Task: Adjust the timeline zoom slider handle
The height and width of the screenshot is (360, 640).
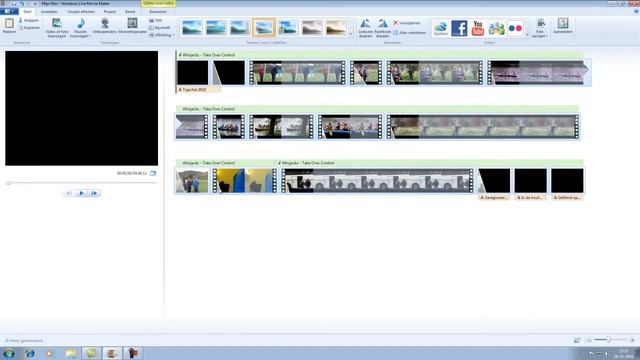Action: [x=609, y=340]
